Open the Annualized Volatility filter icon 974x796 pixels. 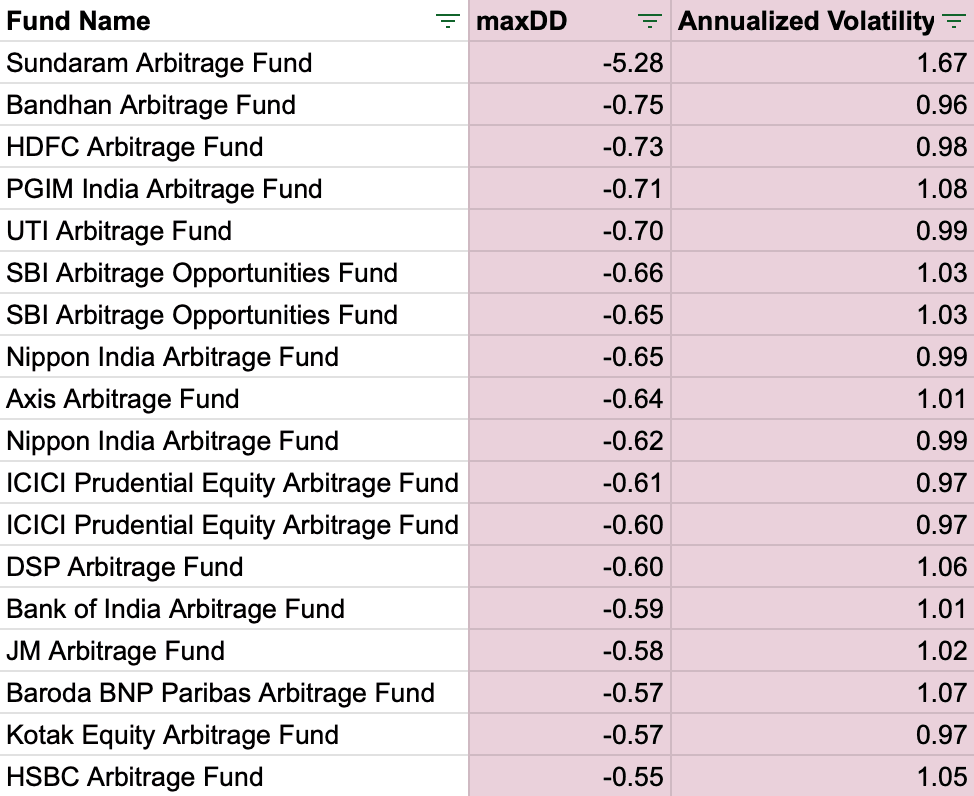953,21
